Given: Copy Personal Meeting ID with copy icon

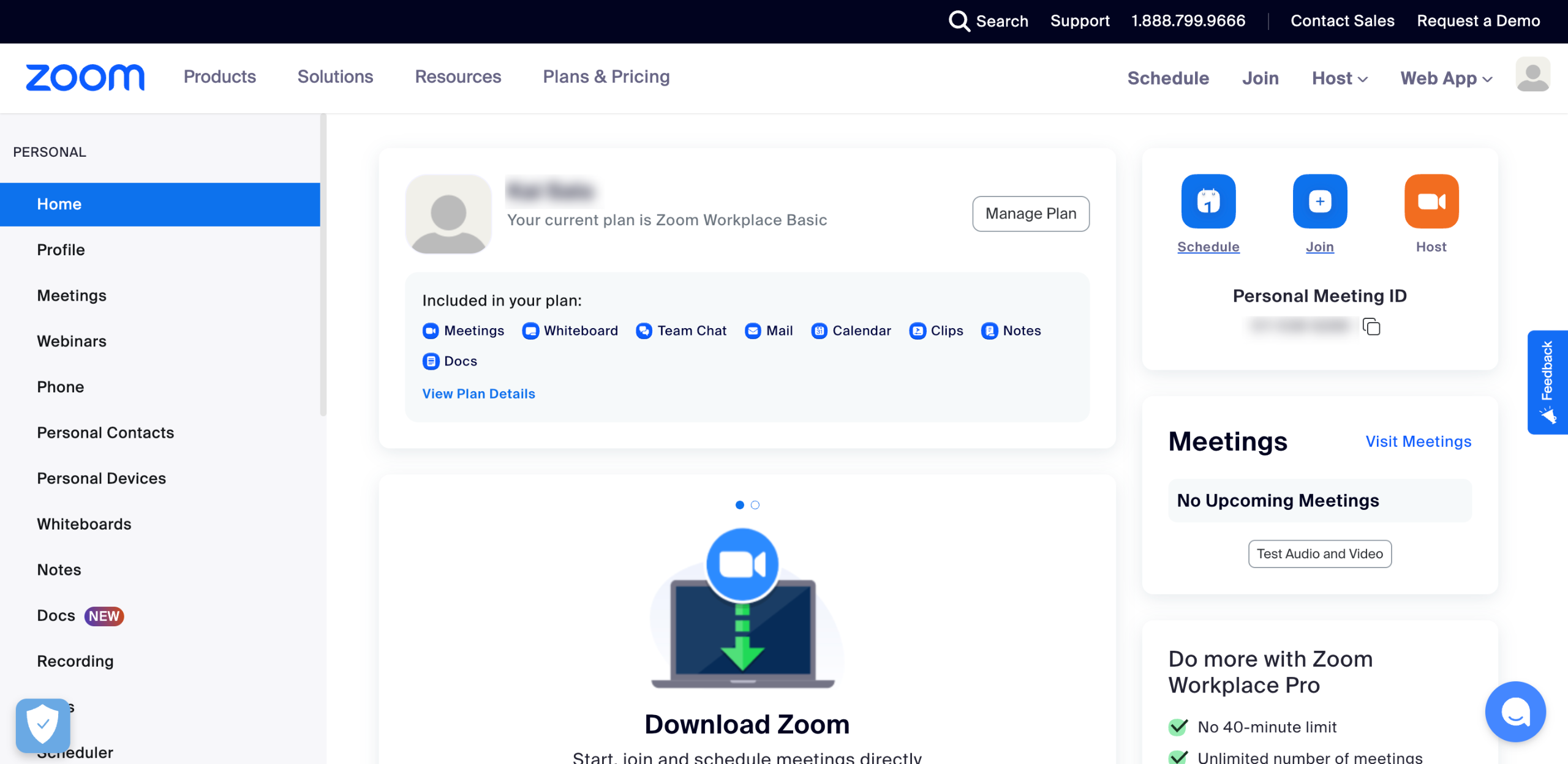Looking at the screenshot, I should pos(1371,327).
